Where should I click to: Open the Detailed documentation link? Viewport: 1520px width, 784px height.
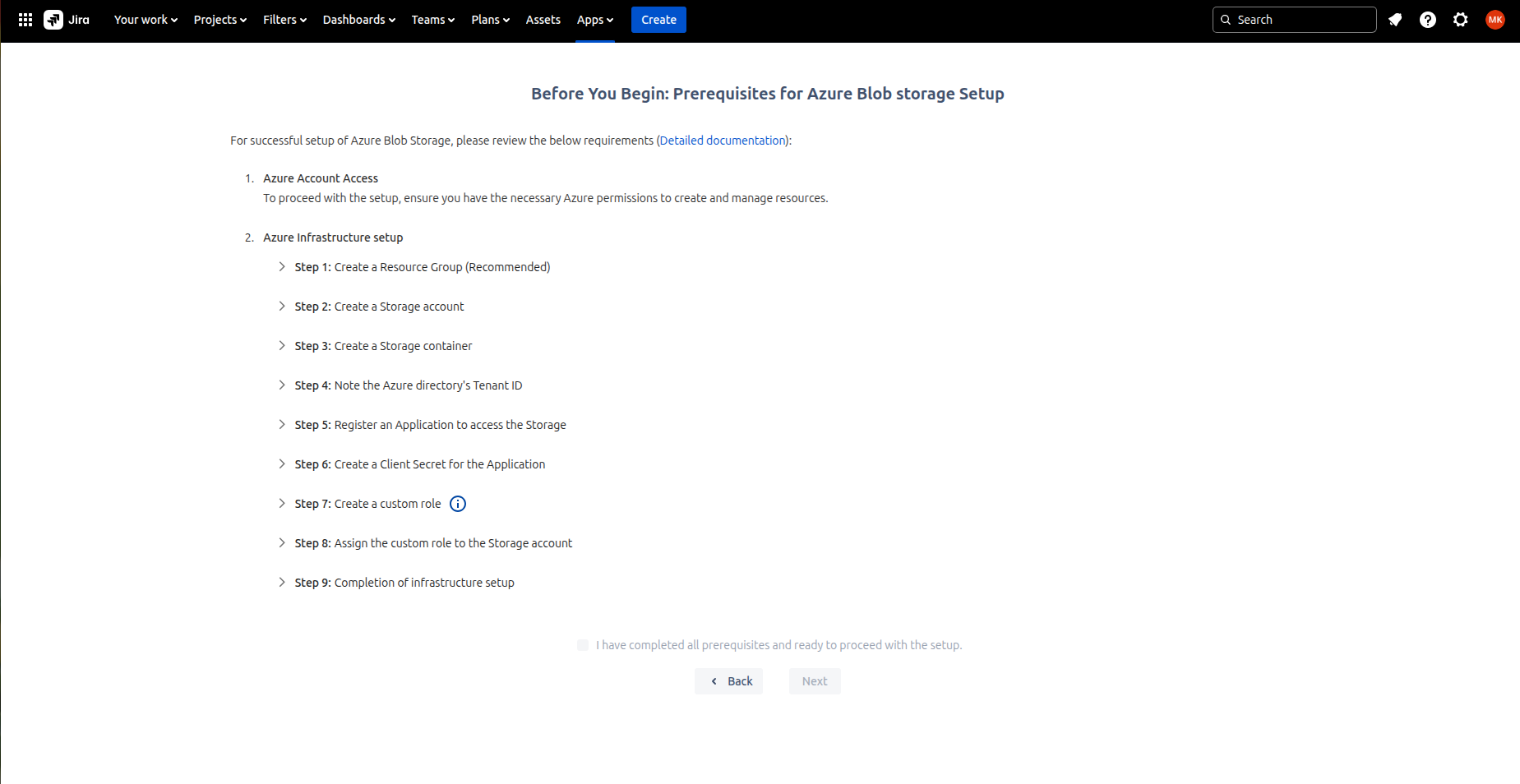[722, 141]
